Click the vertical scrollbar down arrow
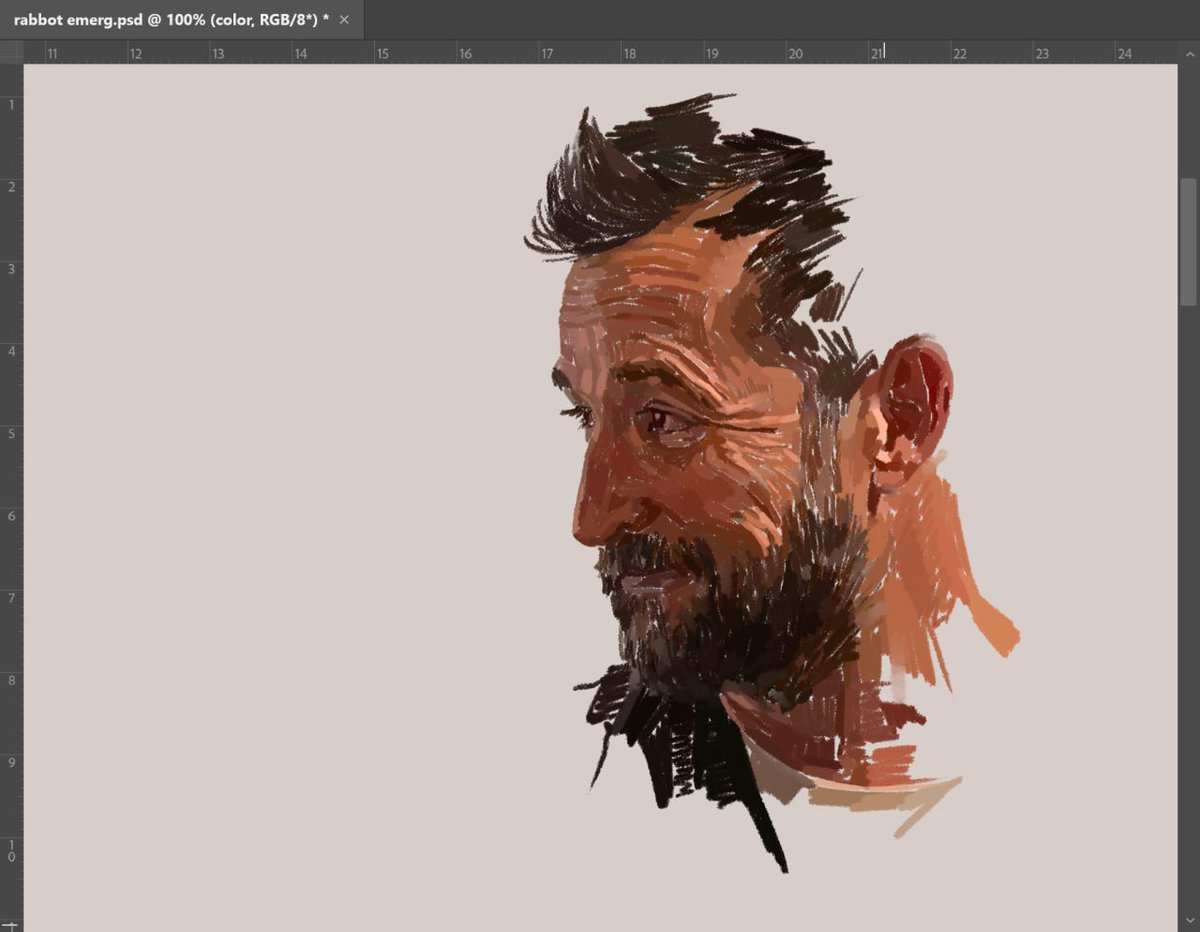1200x932 pixels. tap(1188, 921)
